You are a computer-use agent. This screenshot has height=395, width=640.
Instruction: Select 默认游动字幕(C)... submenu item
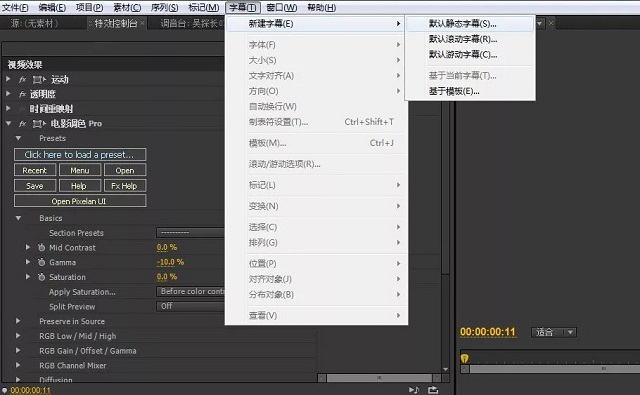470,54
